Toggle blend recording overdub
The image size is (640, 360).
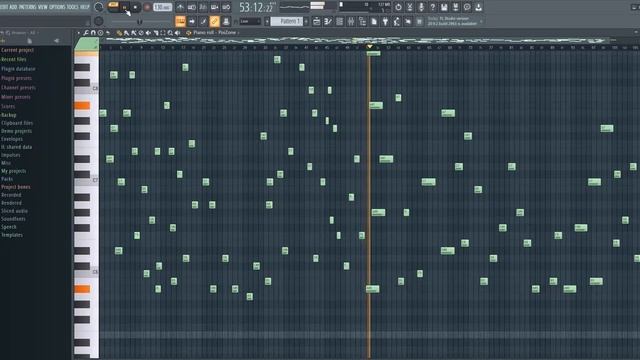pyautogui.click(x=214, y=7)
